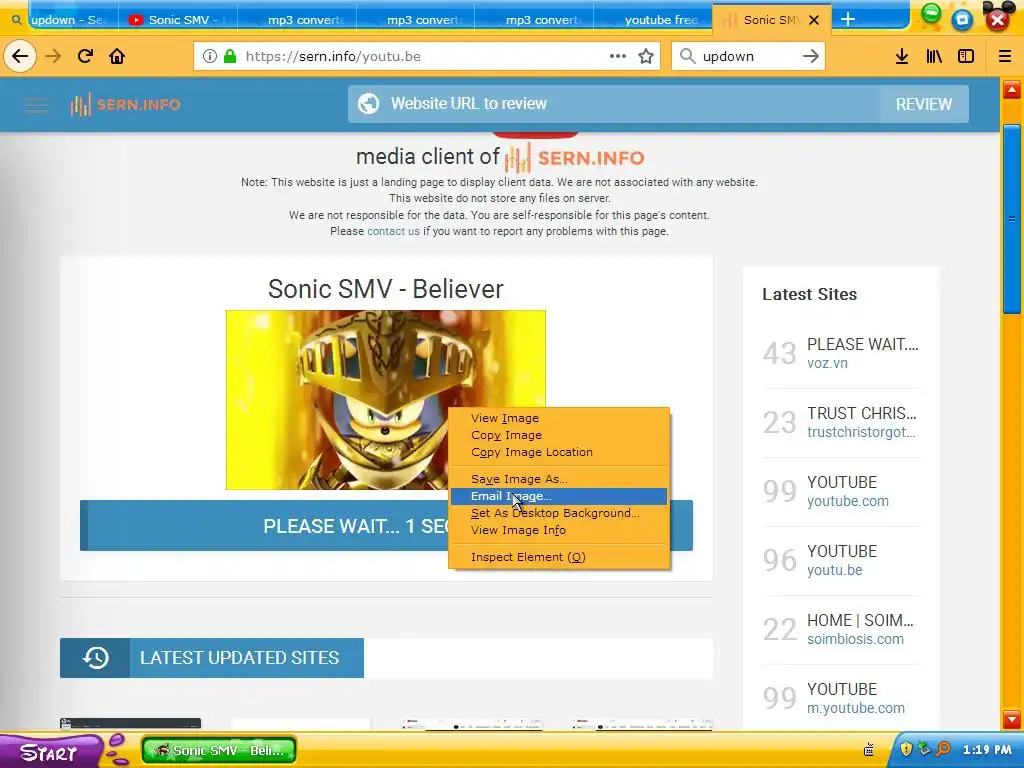Open the Start menu

pyautogui.click(x=49, y=752)
